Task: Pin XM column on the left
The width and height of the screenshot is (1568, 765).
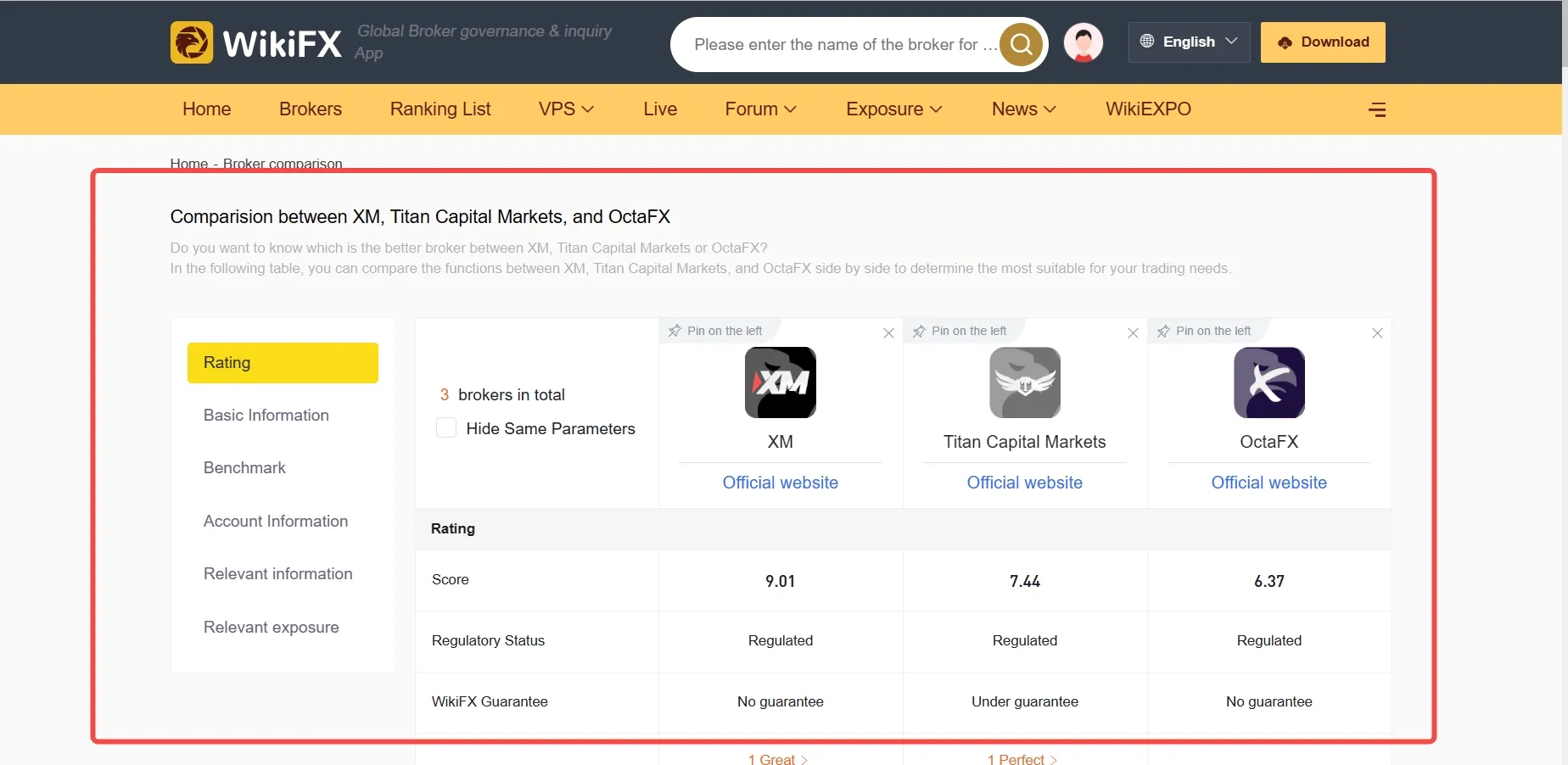Action: [715, 331]
